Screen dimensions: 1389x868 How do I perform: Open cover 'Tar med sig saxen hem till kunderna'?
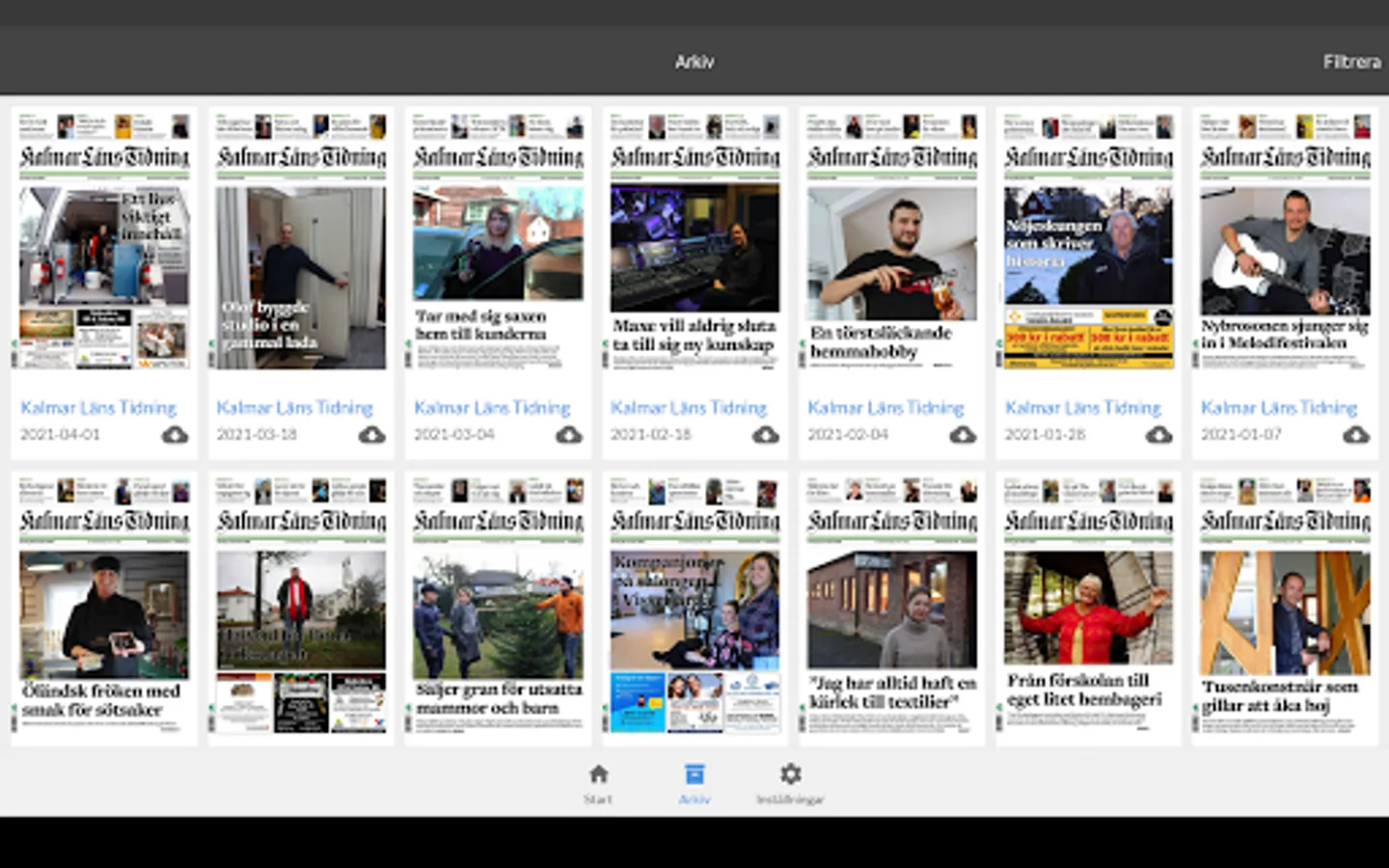(498, 240)
